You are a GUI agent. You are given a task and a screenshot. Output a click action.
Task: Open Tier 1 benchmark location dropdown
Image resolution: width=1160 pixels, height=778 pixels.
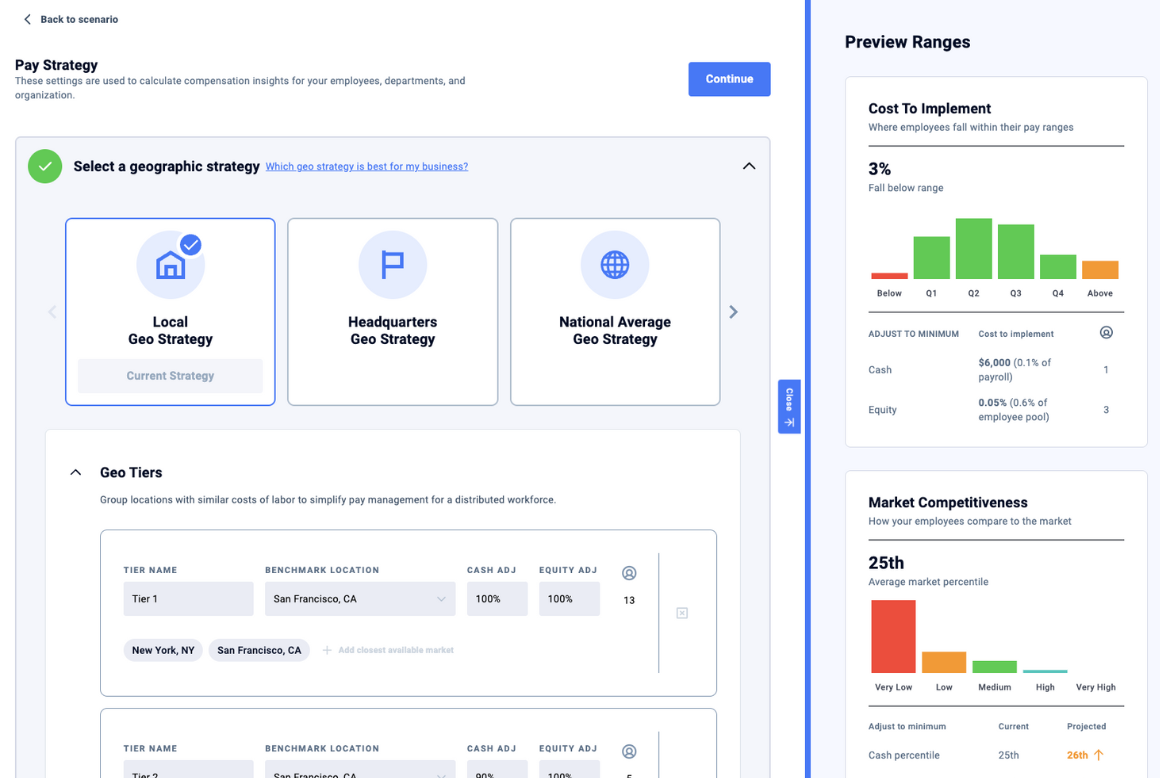pyautogui.click(x=360, y=599)
